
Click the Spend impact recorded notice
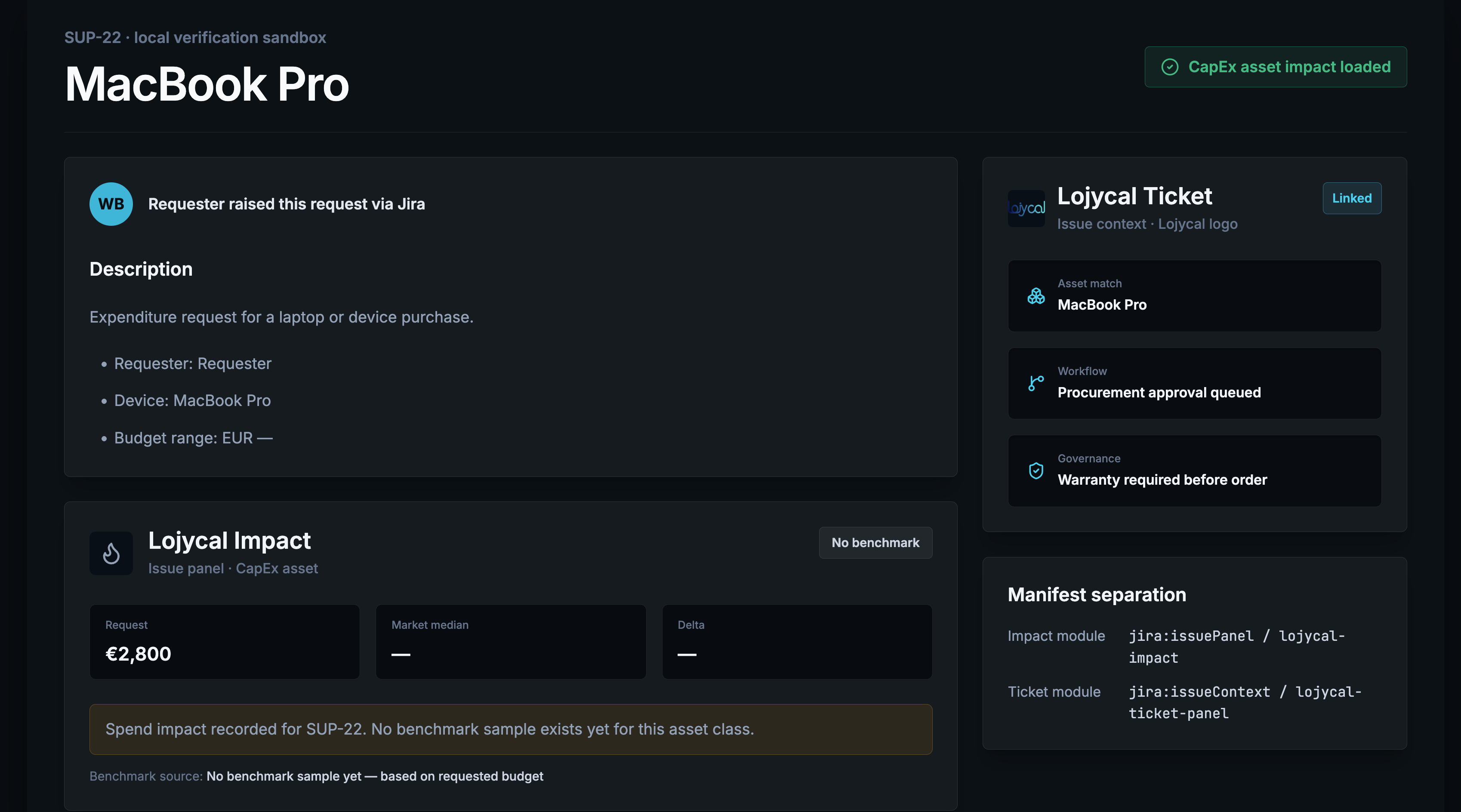pyautogui.click(x=511, y=729)
